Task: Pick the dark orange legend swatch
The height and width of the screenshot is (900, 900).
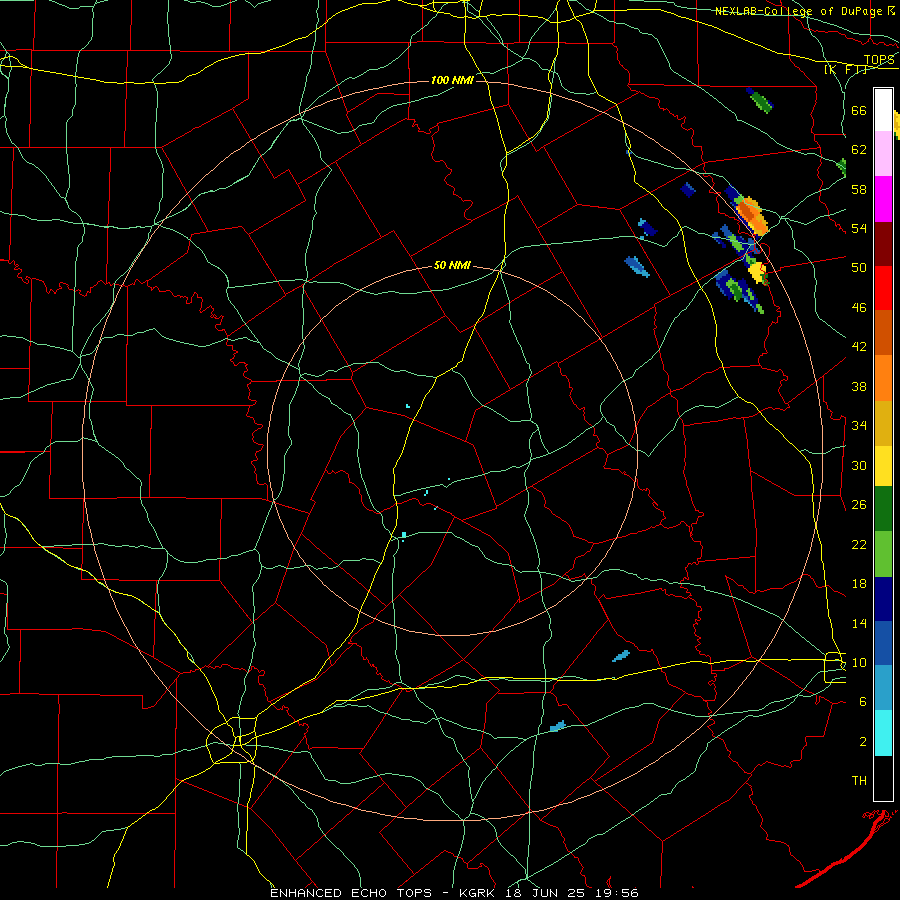Action: pos(883,332)
